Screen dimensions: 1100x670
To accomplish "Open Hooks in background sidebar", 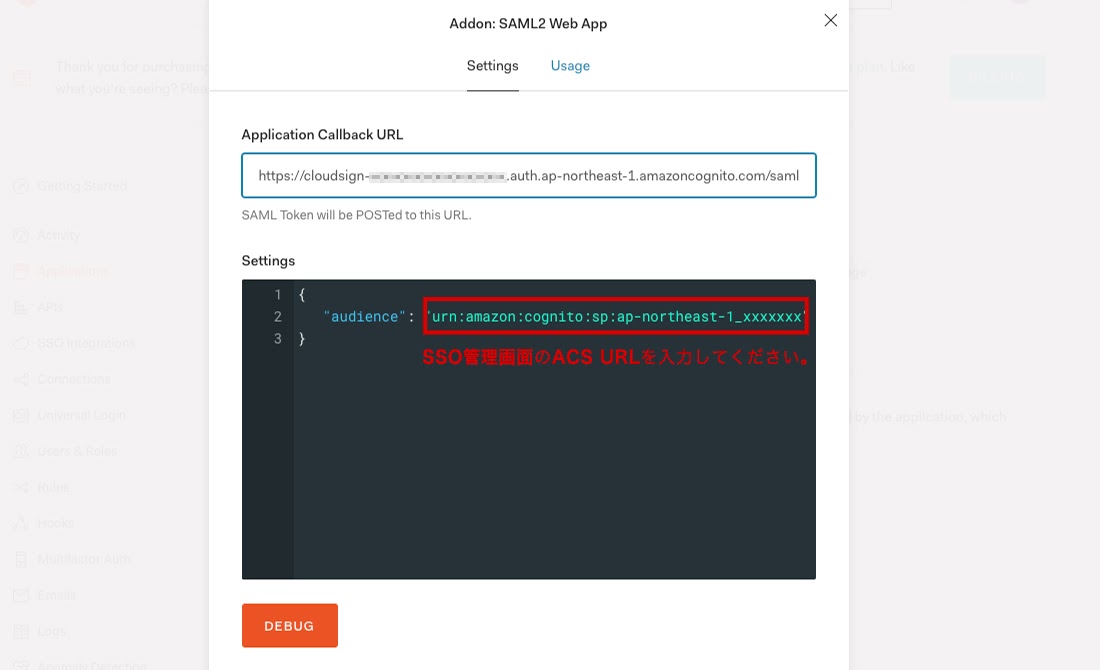I will click(x=55, y=523).
